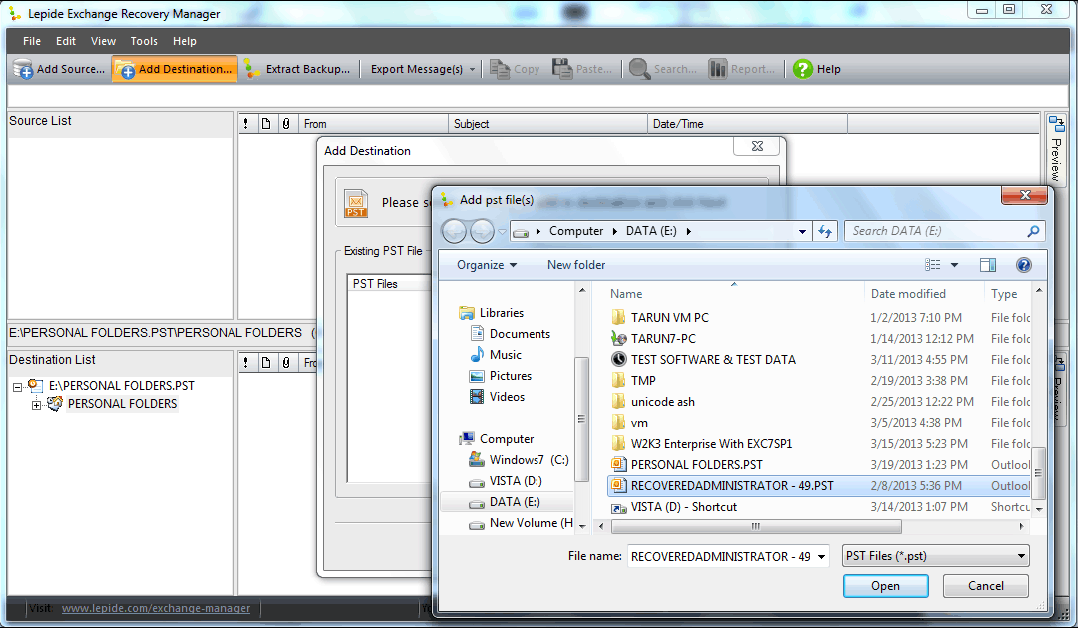
Task: Click the Cancel button
Action: tap(986, 586)
